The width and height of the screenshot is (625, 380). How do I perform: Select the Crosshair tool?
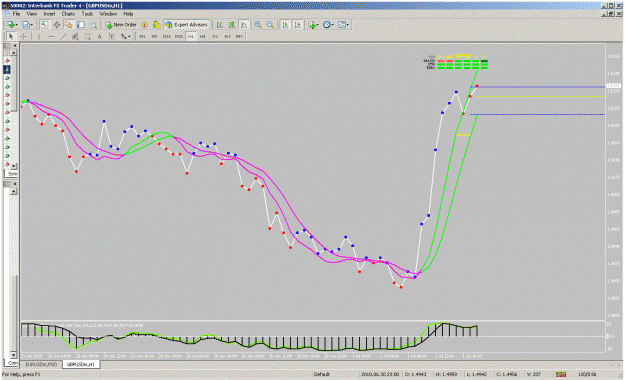point(24,36)
